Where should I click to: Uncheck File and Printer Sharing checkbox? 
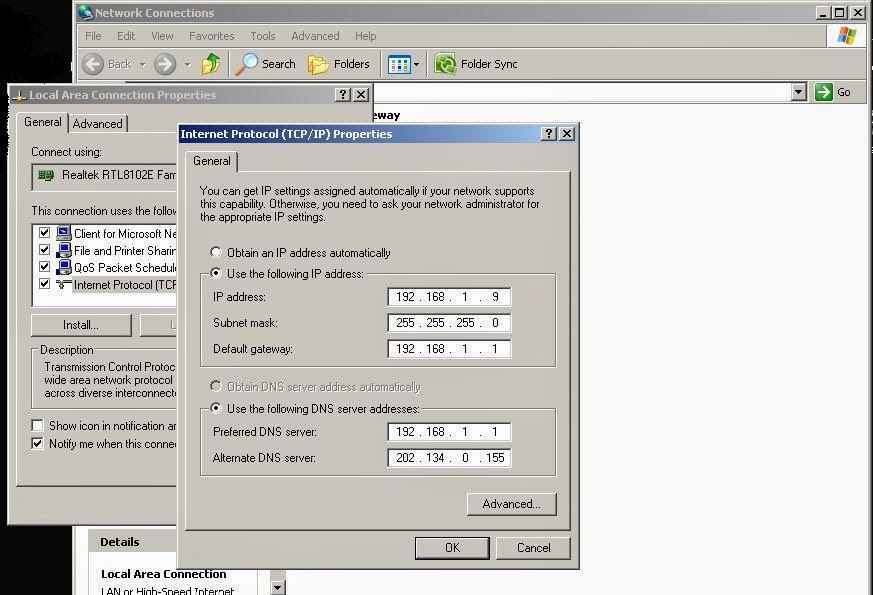(45, 250)
